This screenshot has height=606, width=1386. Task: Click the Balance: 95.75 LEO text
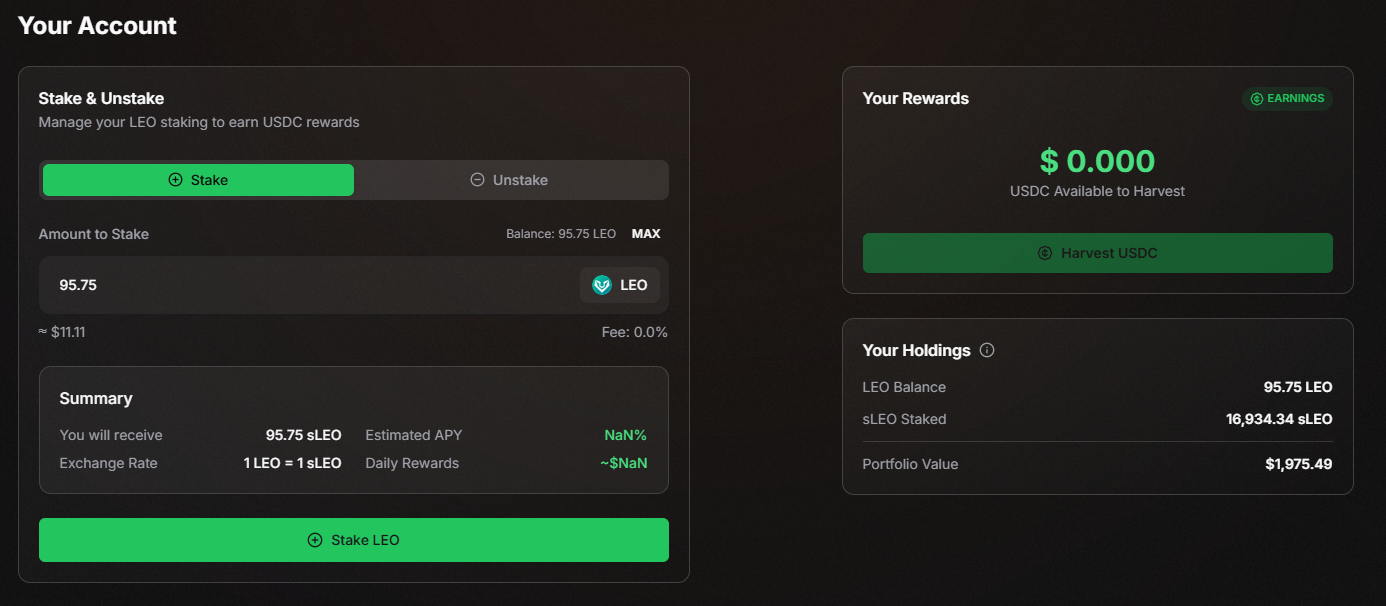click(560, 234)
